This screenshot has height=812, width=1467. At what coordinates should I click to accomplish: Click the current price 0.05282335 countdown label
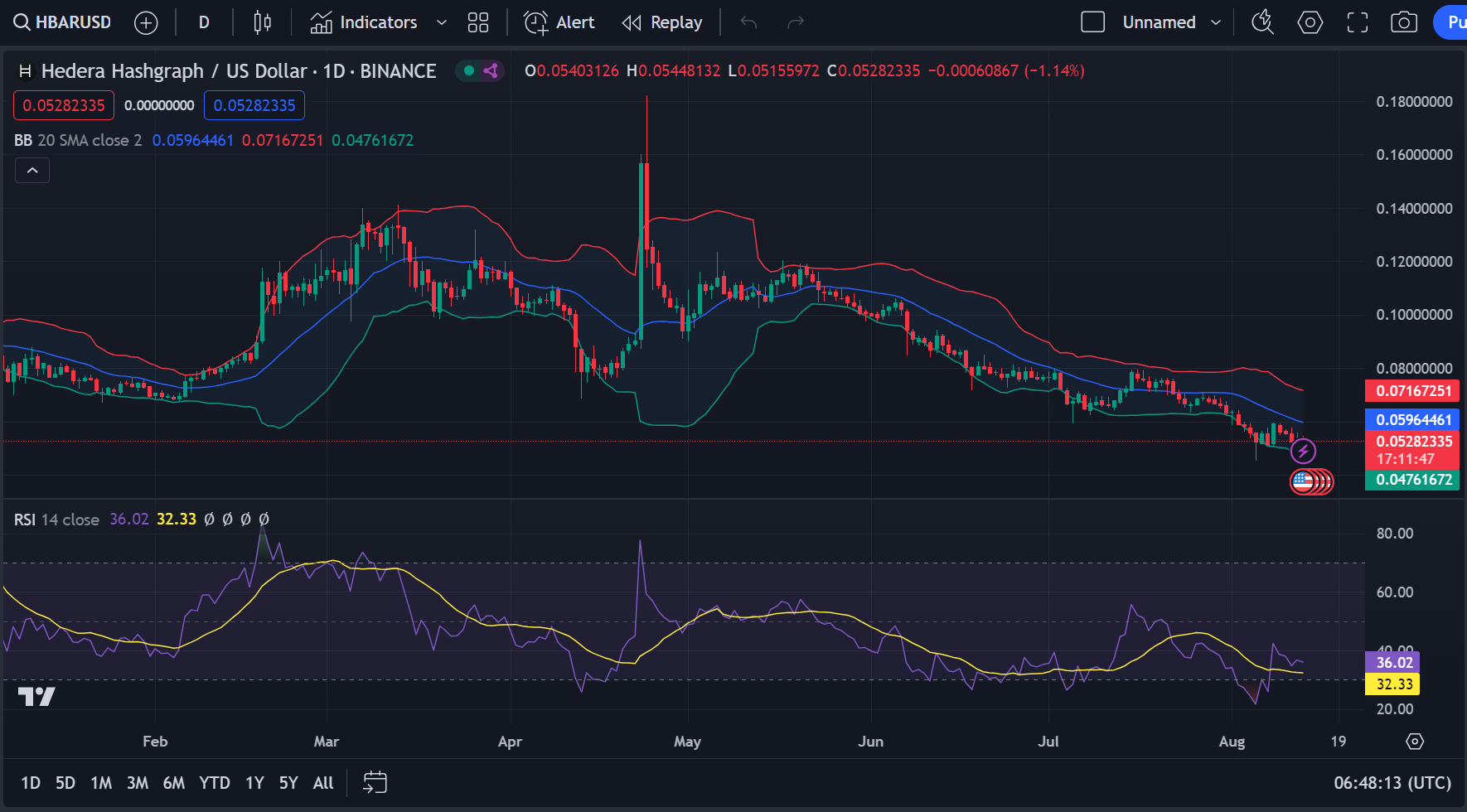click(x=1412, y=450)
